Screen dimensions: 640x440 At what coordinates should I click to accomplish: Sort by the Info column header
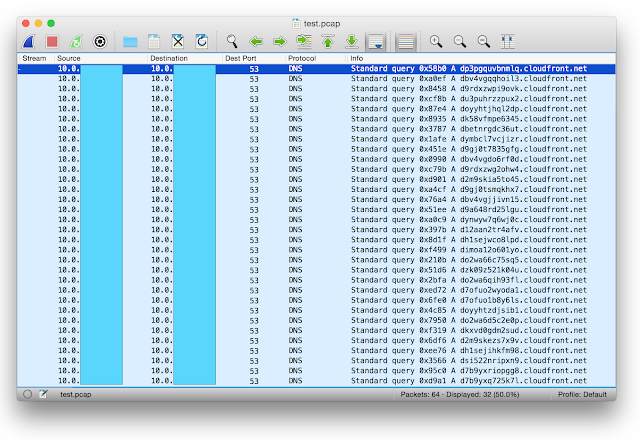481,58
